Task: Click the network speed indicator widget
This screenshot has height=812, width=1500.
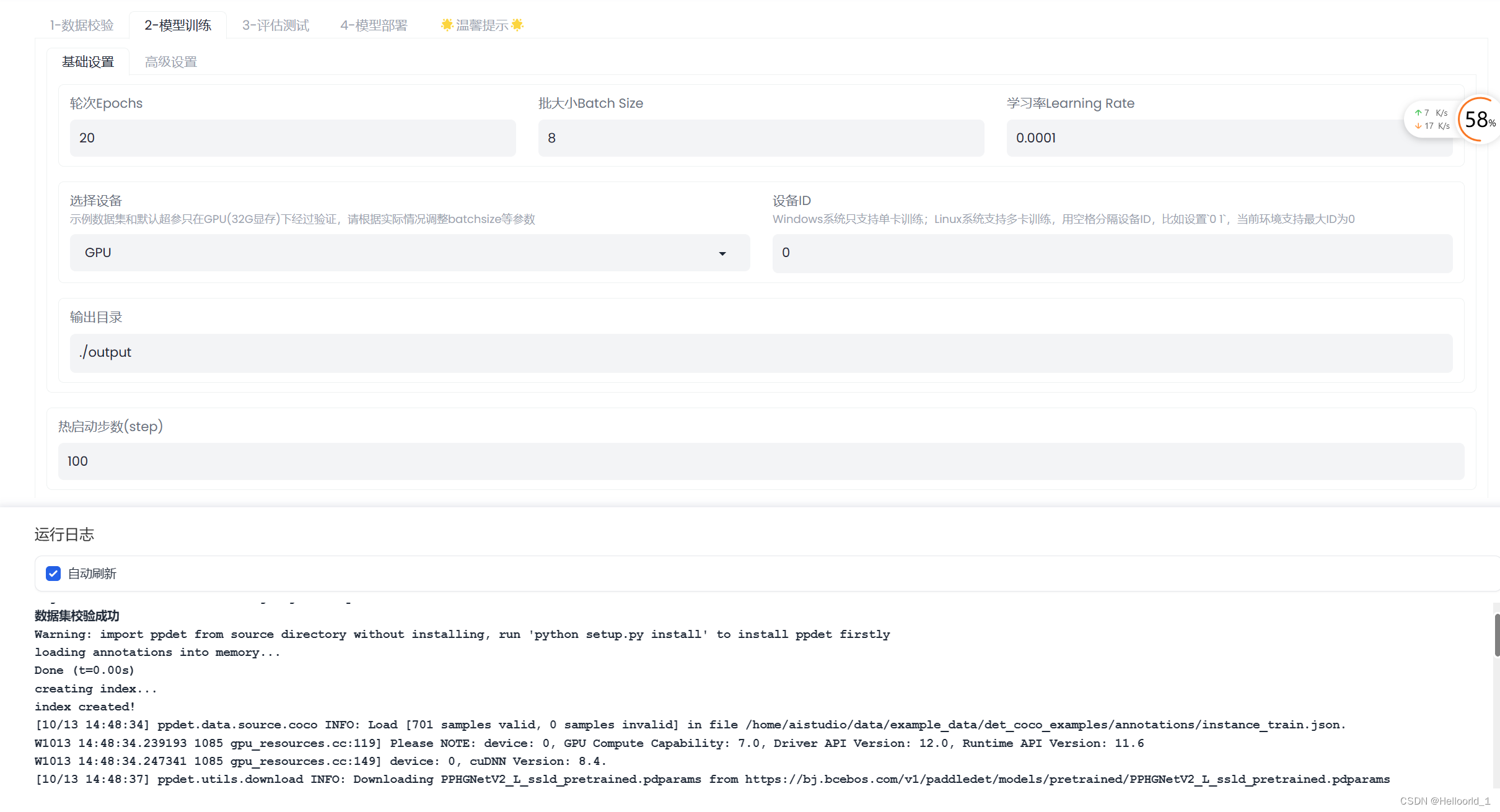Action: [x=1431, y=120]
